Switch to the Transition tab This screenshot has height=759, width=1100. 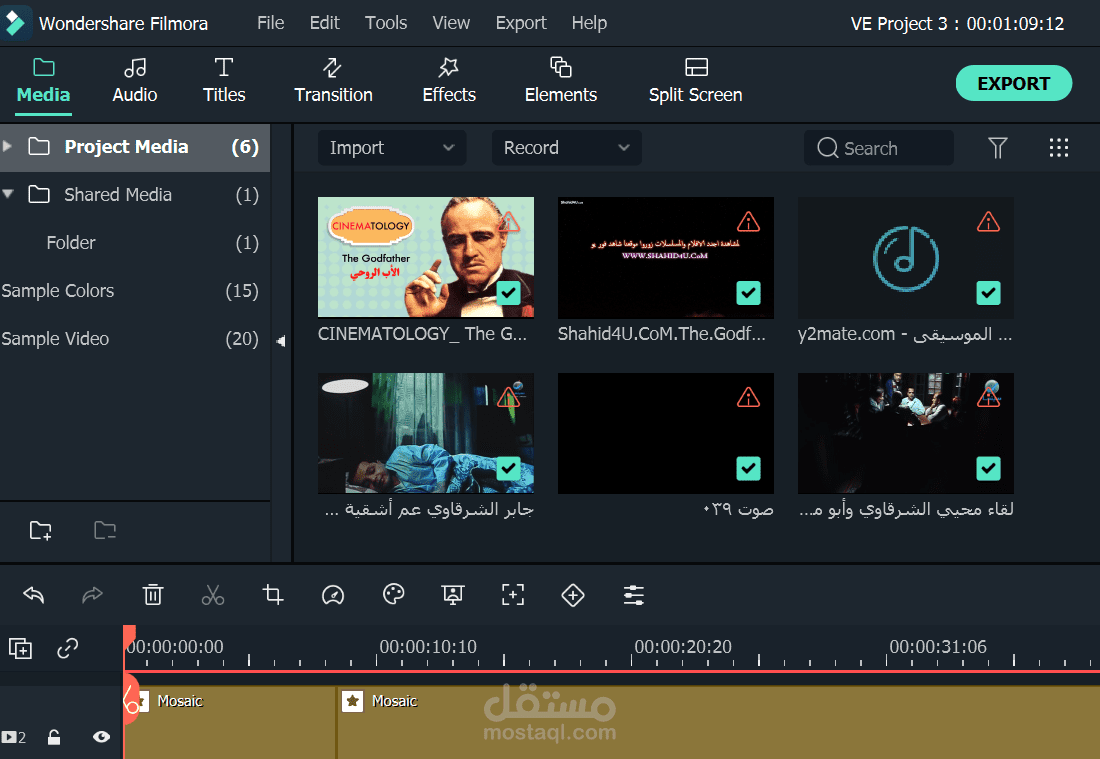coord(333,81)
